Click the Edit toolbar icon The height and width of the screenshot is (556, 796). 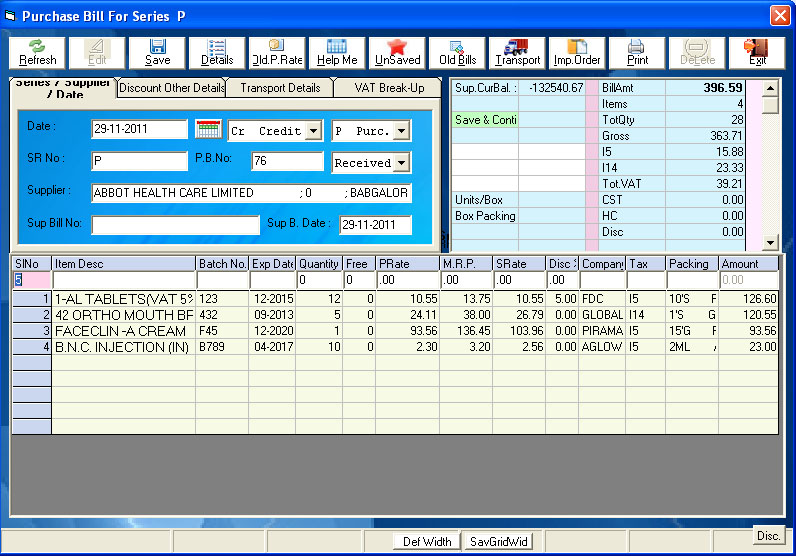(x=97, y=53)
